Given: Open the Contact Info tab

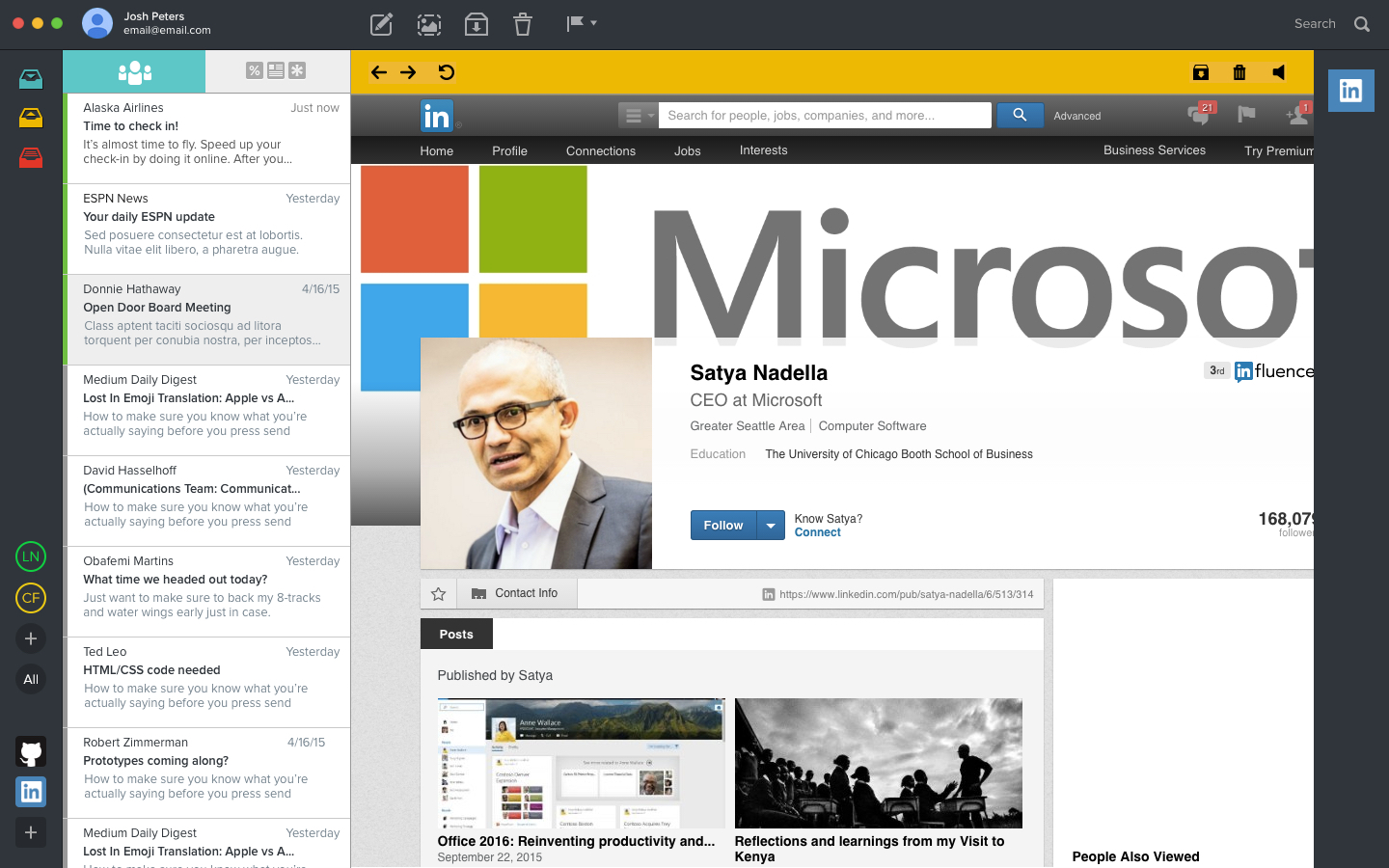Looking at the screenshot, I should (516, 593).
